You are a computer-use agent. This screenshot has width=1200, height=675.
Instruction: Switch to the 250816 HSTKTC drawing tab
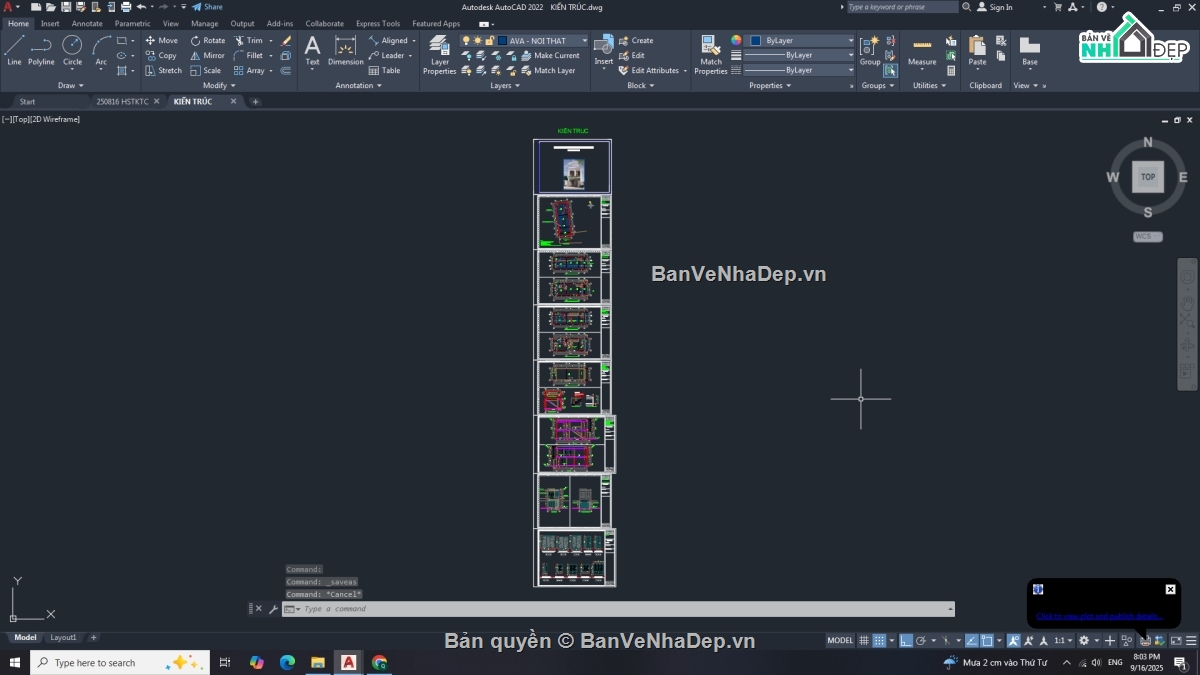(x=122, y=102)
